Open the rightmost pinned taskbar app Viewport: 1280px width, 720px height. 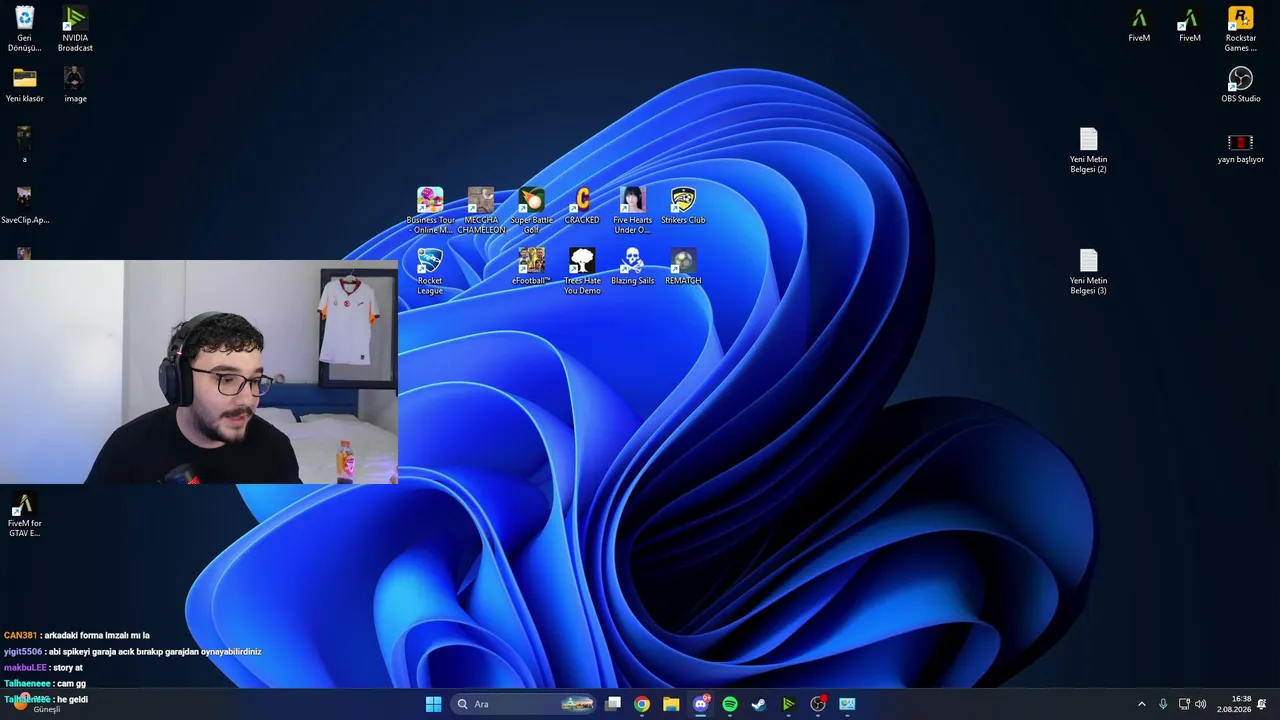847,704
